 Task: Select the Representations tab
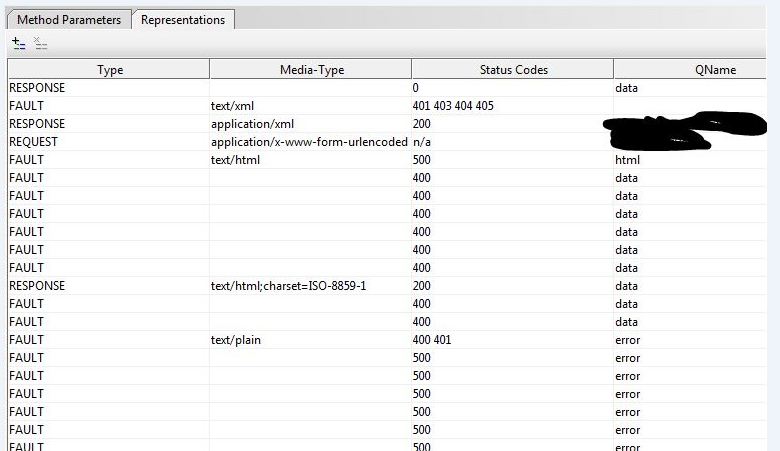184,19
